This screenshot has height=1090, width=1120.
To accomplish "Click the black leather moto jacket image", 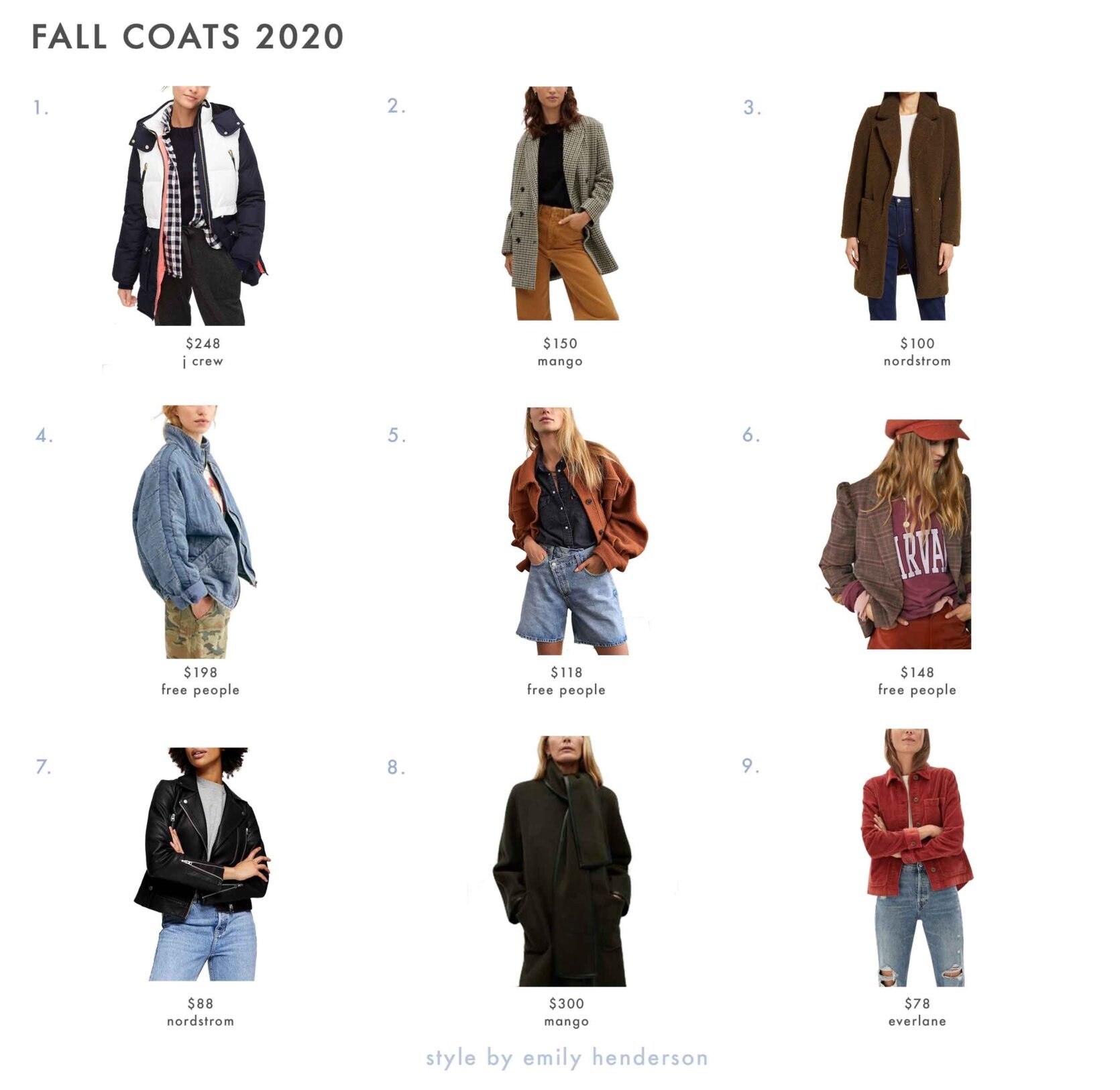I will pos(203,864).
